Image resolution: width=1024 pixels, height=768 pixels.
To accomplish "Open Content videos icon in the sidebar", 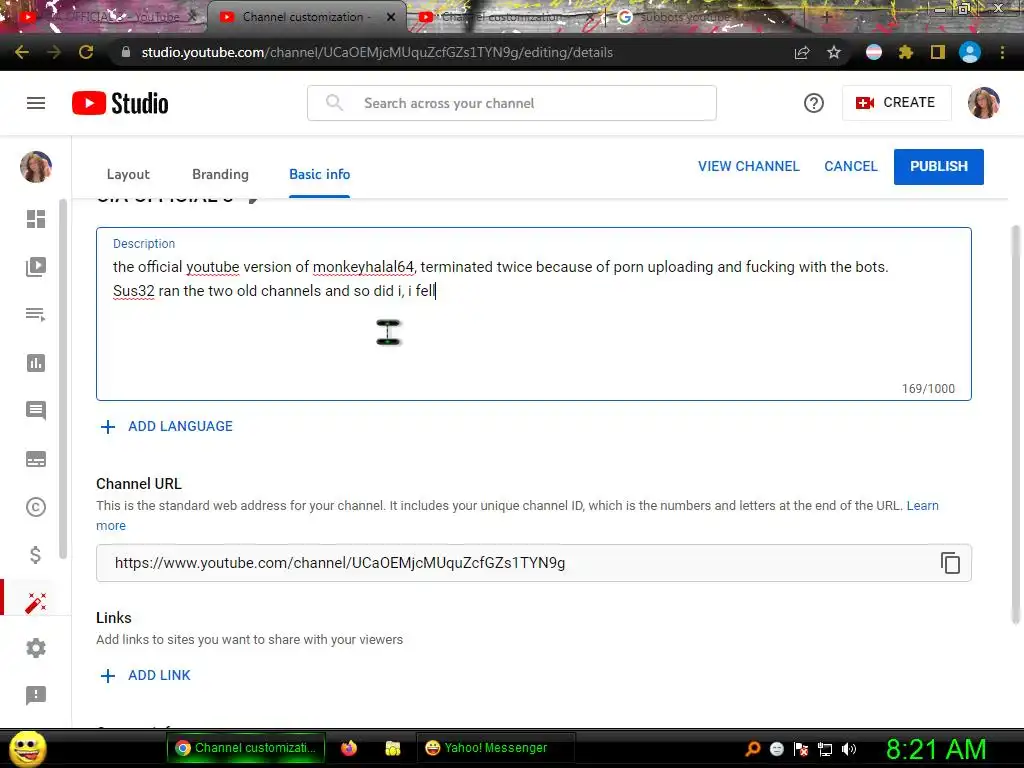I will tap(36, 266).
